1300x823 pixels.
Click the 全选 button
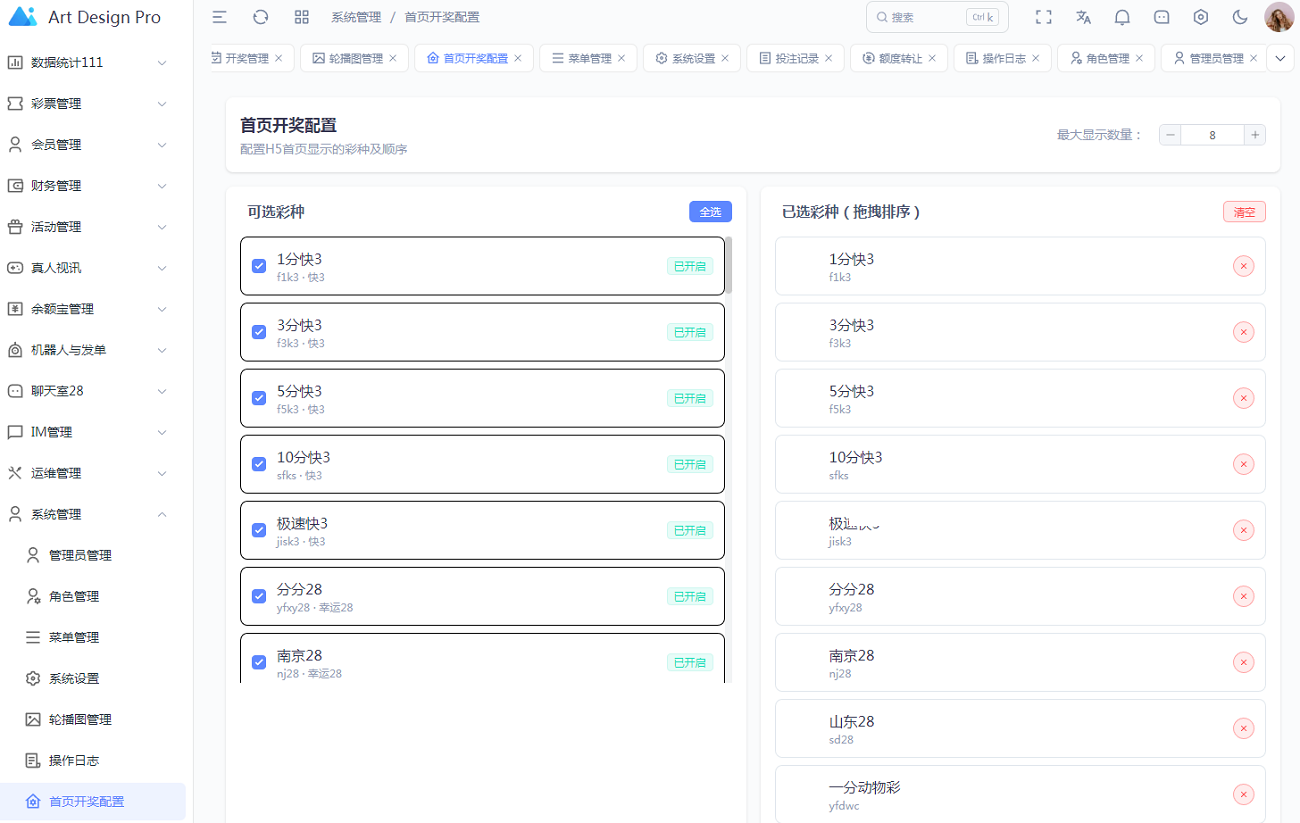710,212
